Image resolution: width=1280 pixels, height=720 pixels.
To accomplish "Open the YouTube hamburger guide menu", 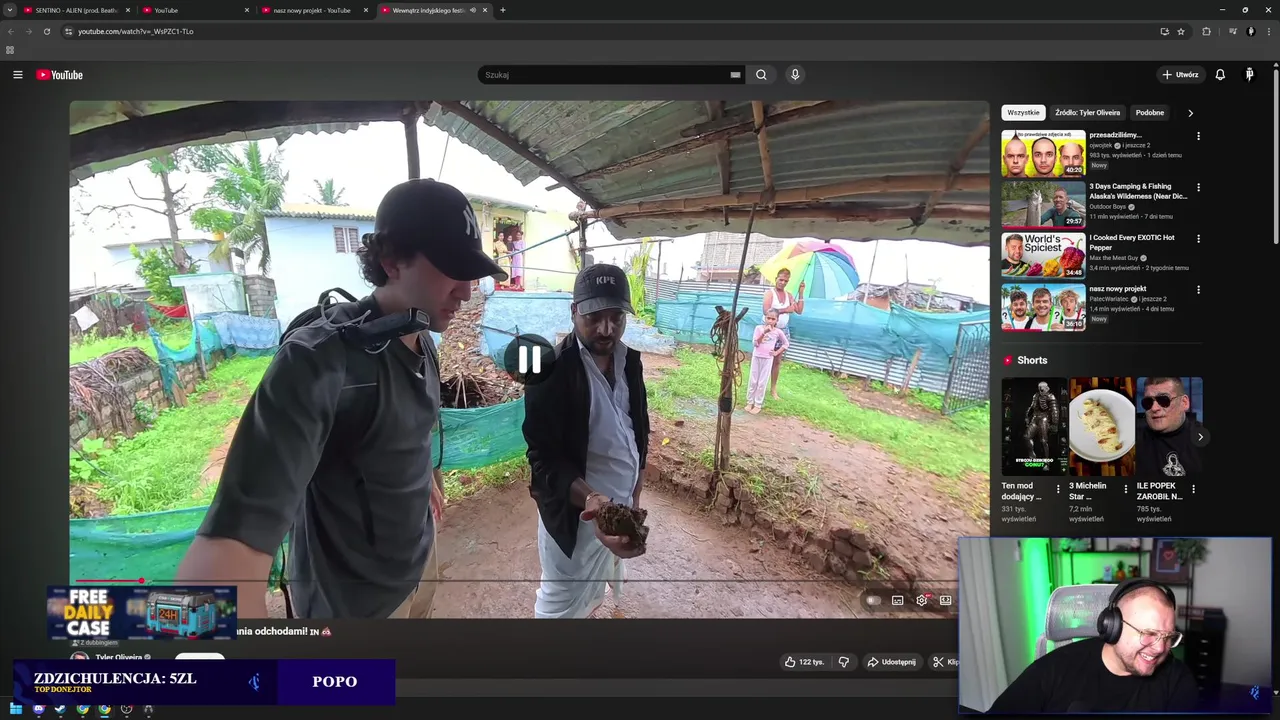I will click(17, 75).
